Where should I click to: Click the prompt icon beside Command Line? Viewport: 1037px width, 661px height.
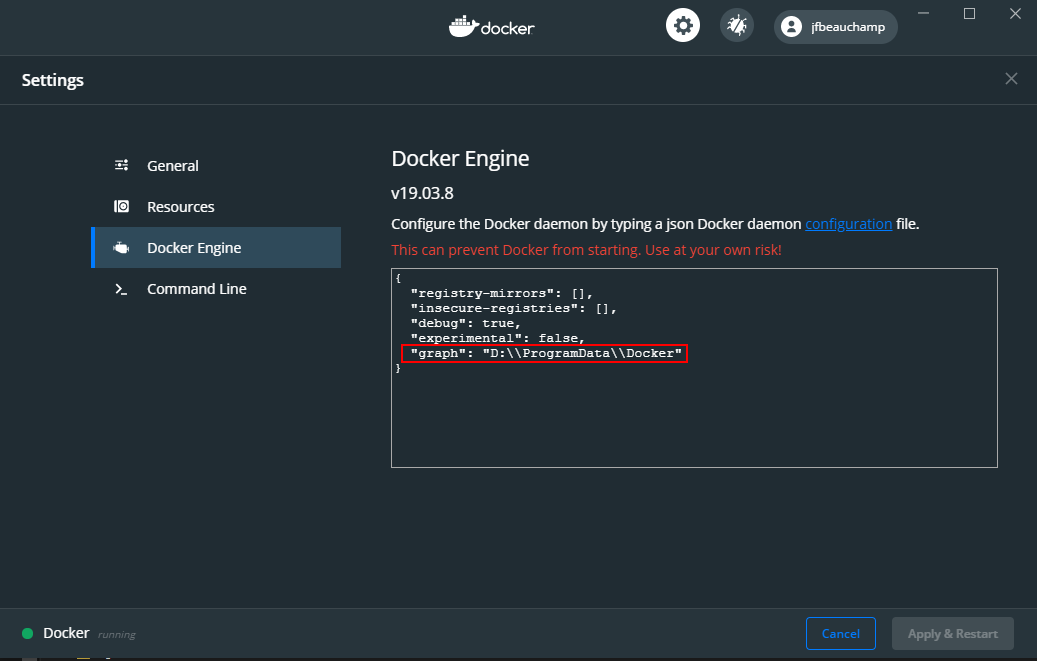(121, 289)
